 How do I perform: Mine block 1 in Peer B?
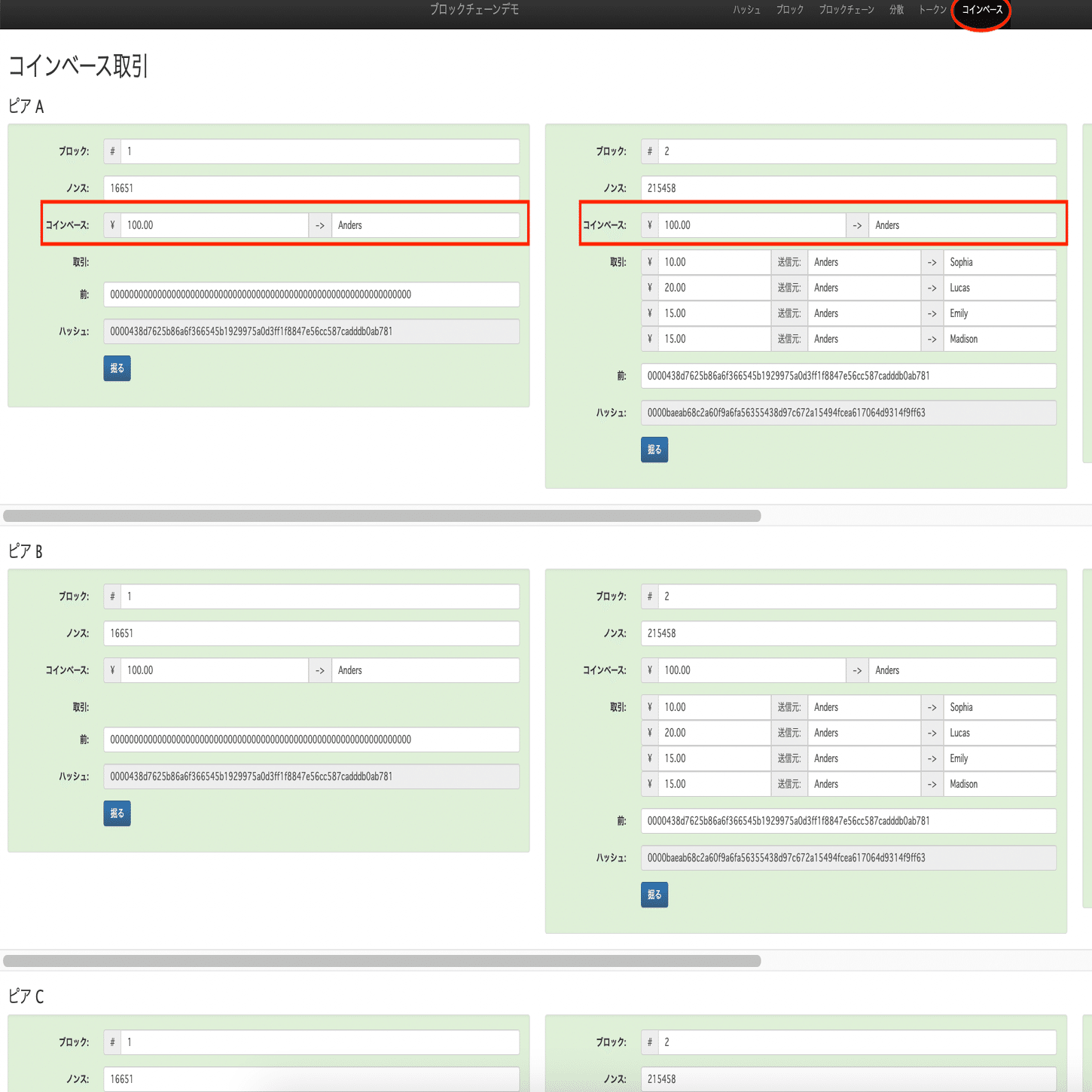click(117, 813)
